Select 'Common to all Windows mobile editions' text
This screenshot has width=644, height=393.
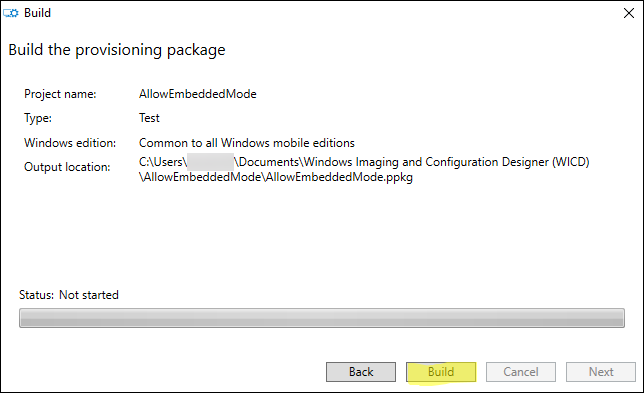[x=246, y=143]
